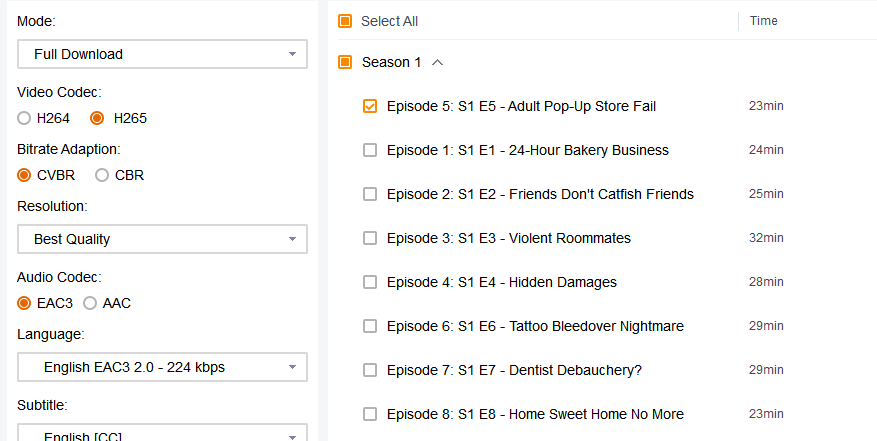Open the Subtitle dropdown
The width and height of the screenshot is (877, 441).
[x=162, y=434]
